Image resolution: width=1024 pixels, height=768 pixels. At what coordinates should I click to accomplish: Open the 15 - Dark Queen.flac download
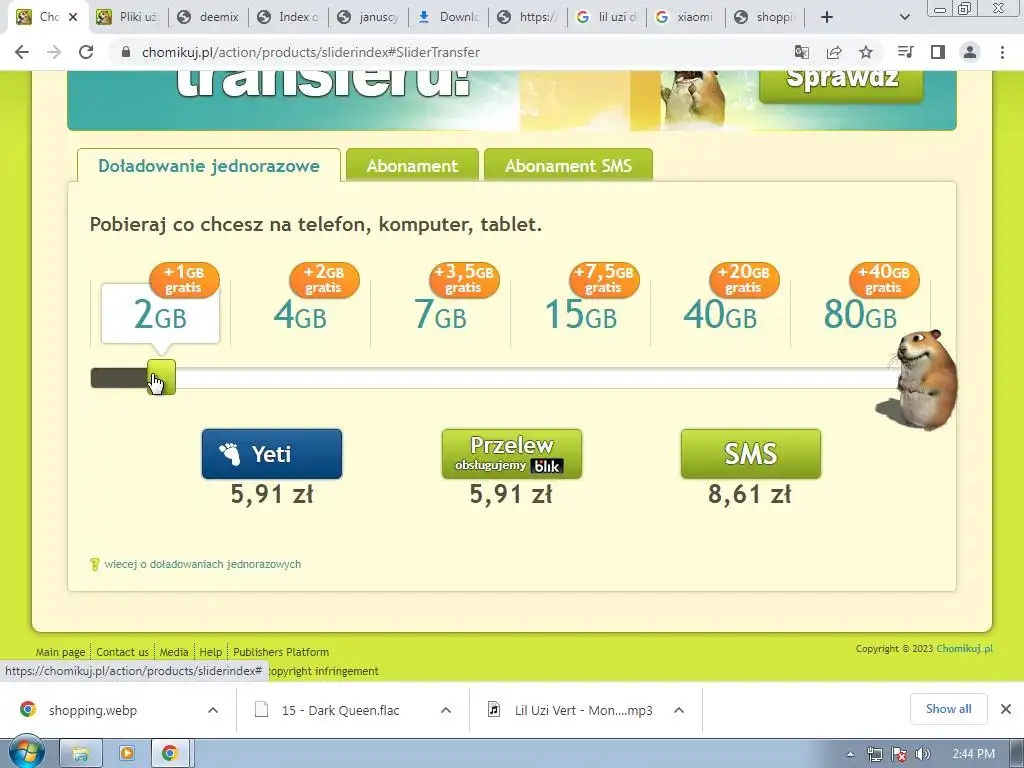(x=340, y=710)
